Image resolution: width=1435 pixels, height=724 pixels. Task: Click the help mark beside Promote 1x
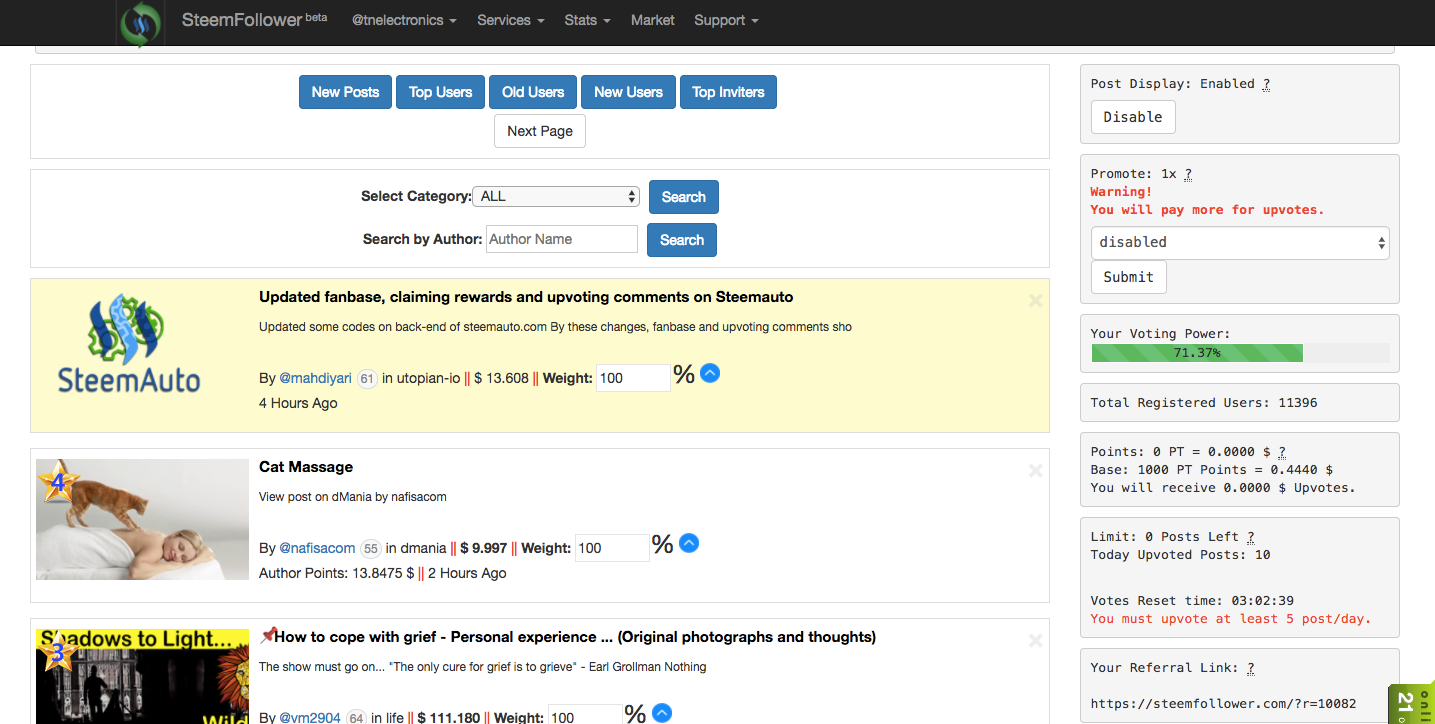pos(1188,174)
